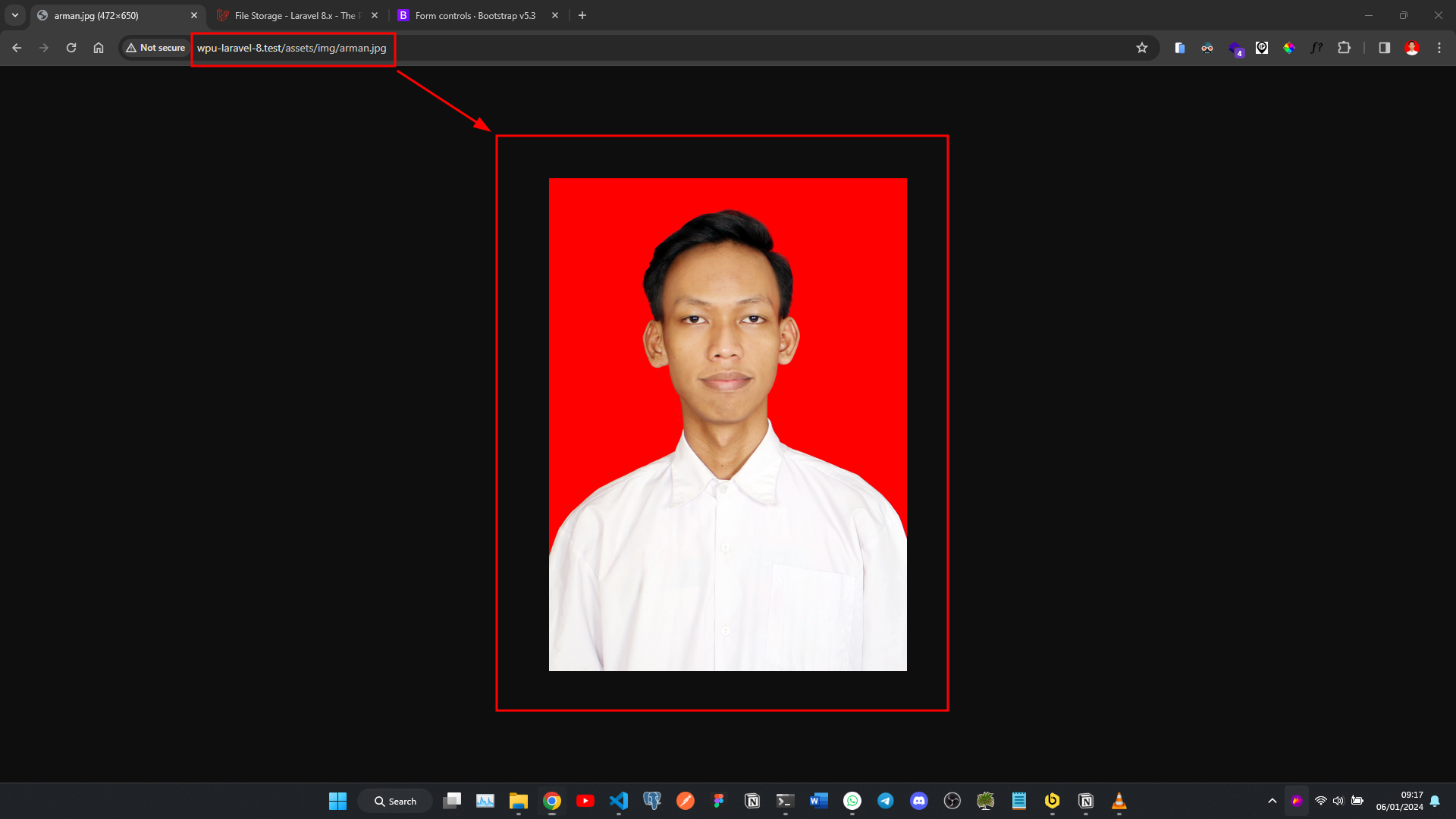Open the ColorZilla color wheel picker
1456x819 pixels.
(x=1289, y=48)
